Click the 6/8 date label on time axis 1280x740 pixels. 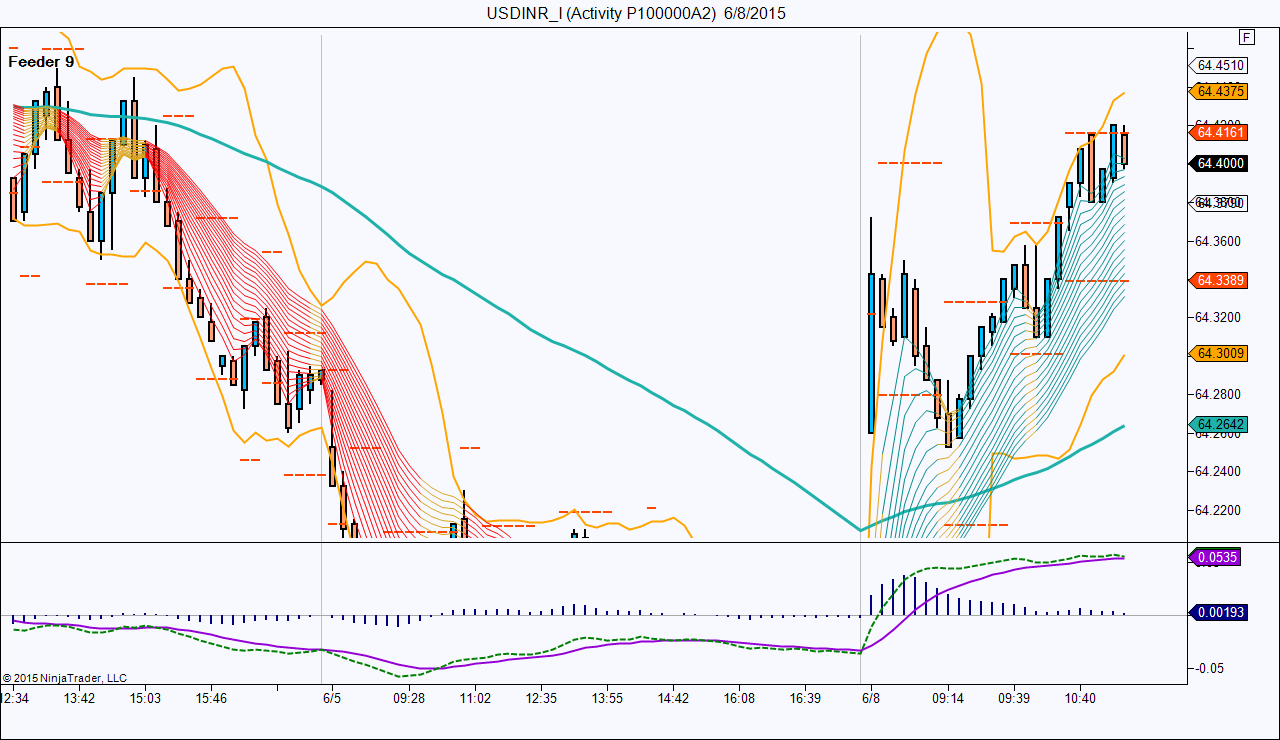(x=871, y=698)
